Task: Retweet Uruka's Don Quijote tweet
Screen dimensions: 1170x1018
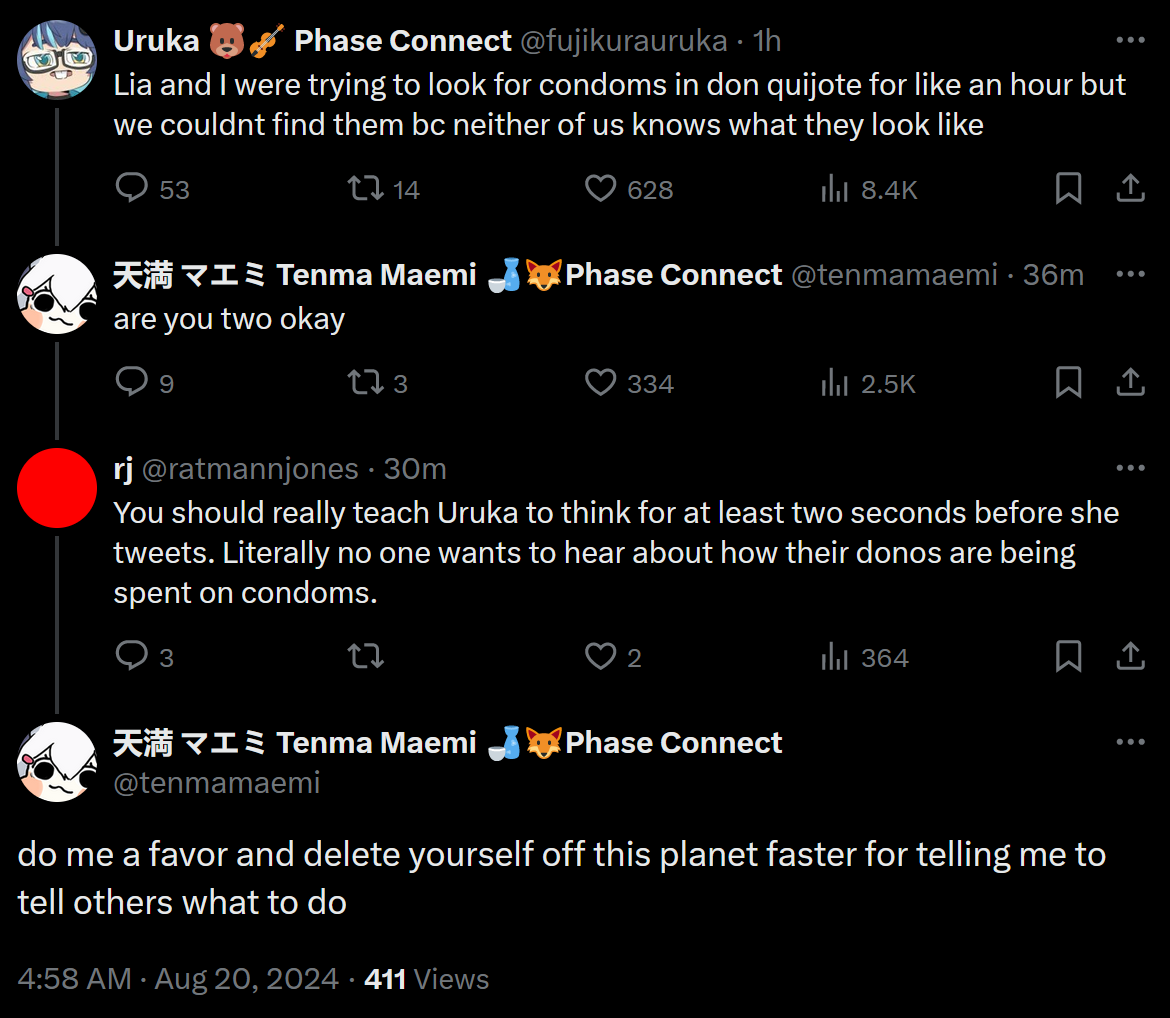Action: (368, 188)
